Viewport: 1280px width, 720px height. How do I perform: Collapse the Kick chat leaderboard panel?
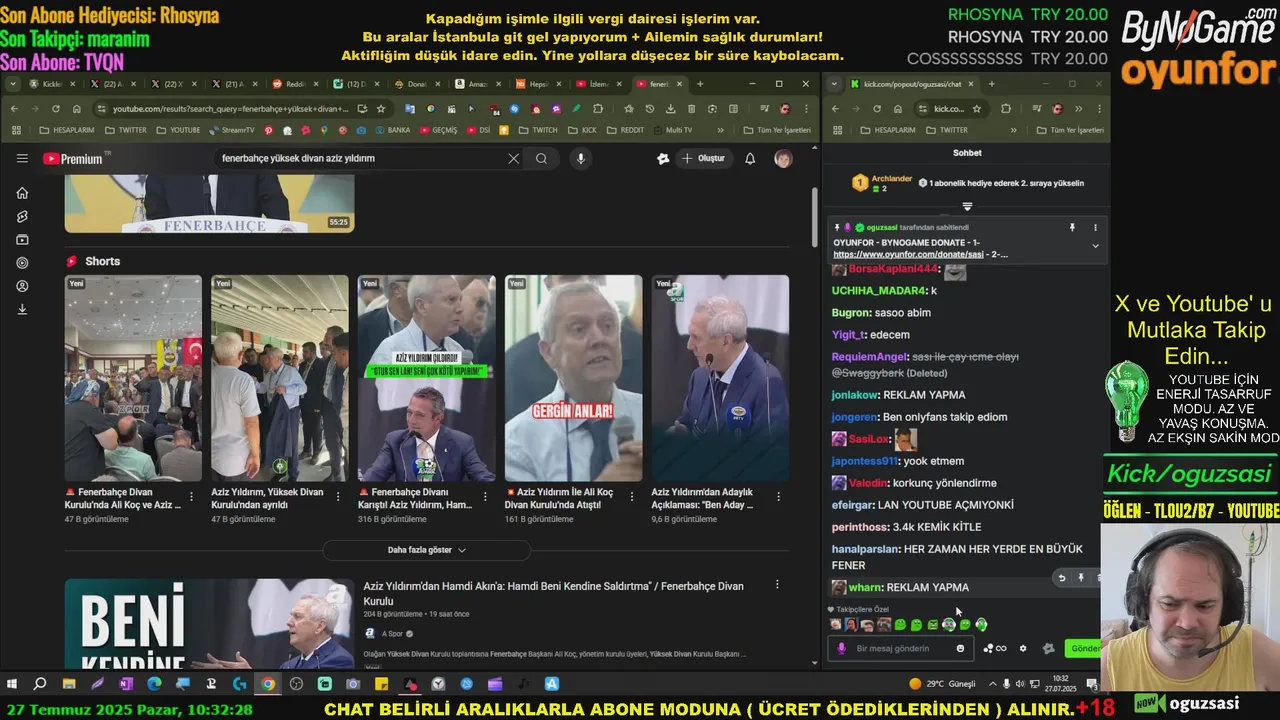tap(967, 206)
